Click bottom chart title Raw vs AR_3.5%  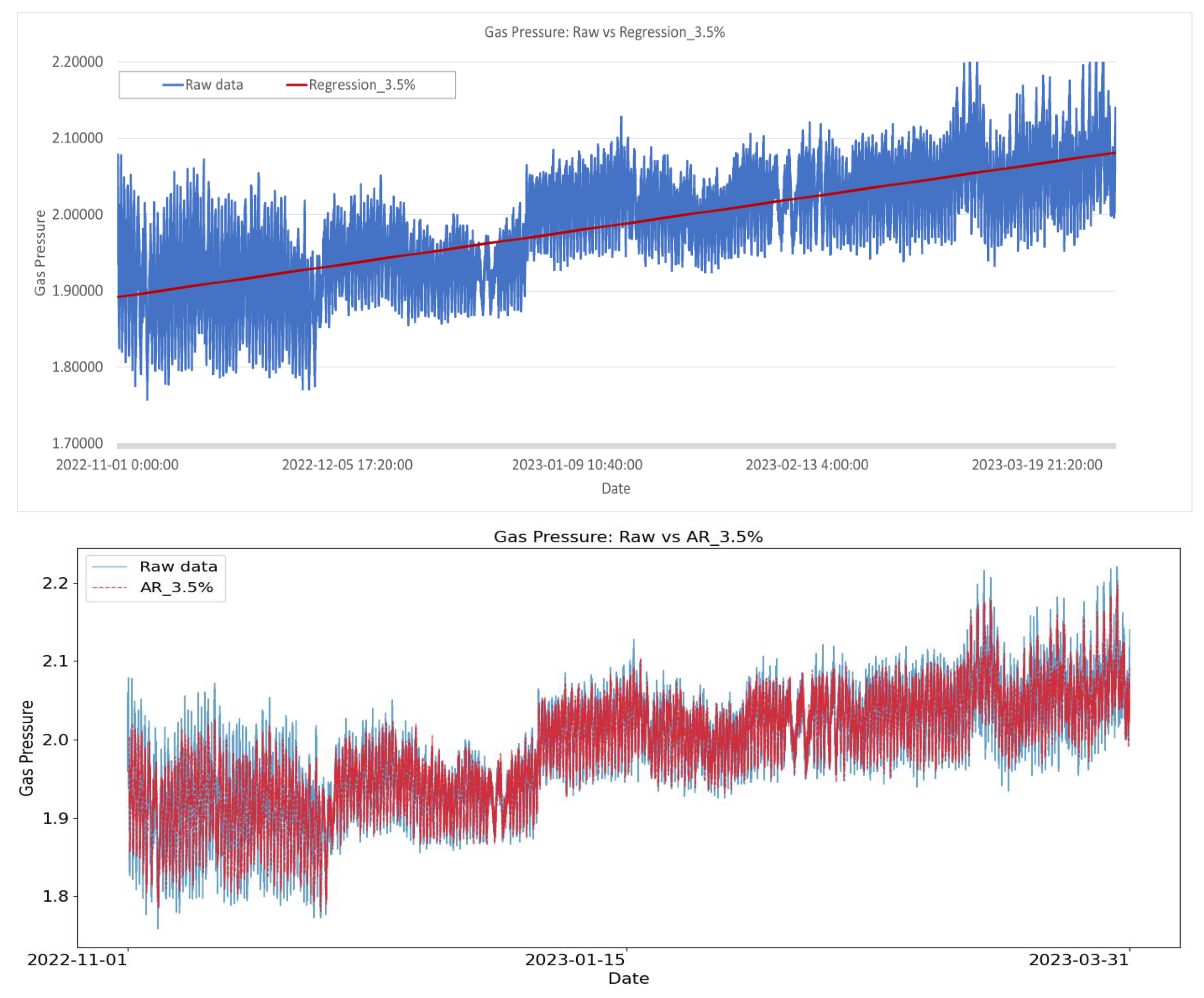628,537
